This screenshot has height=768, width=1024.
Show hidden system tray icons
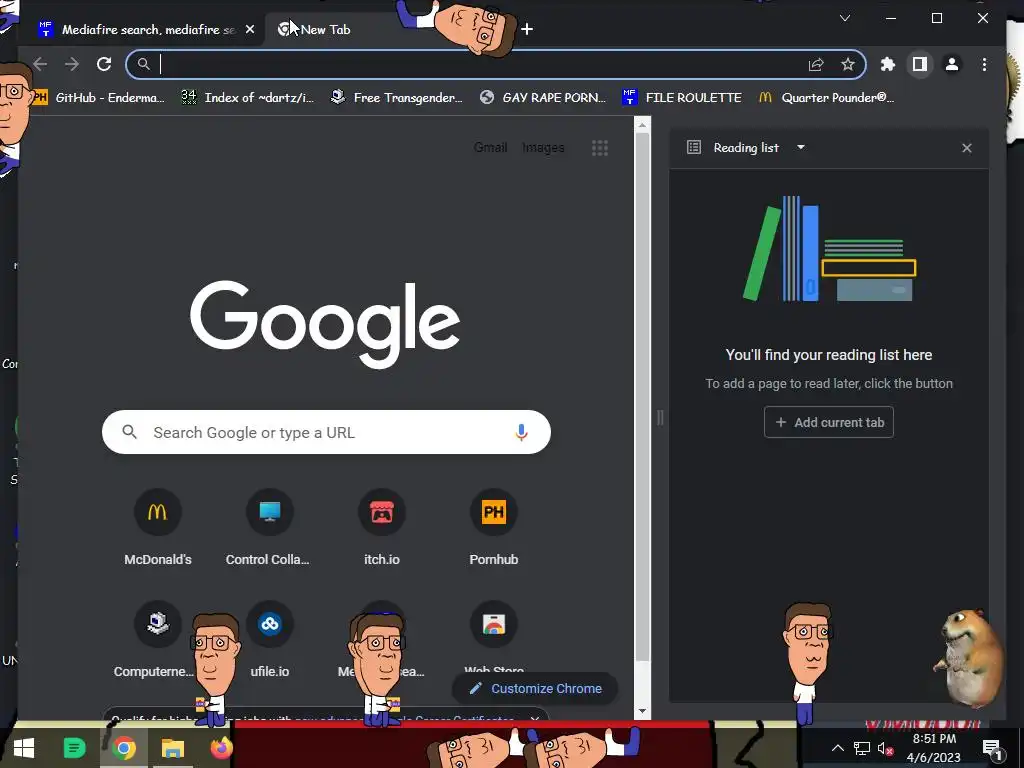tap(837, 748)
